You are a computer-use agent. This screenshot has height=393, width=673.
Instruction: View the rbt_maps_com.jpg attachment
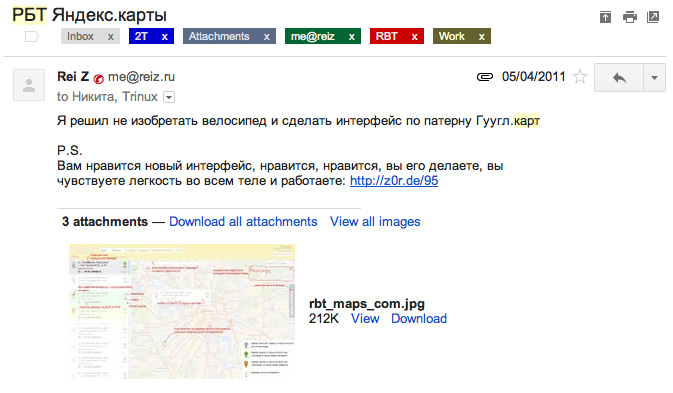(x=365, y=318)
